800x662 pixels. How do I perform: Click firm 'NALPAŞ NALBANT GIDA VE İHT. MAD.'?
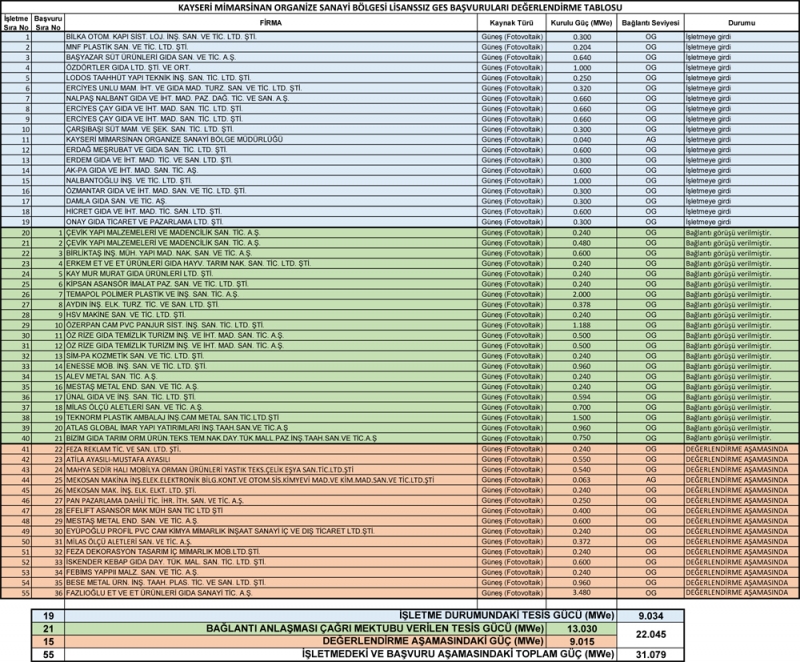coord(177,98)
